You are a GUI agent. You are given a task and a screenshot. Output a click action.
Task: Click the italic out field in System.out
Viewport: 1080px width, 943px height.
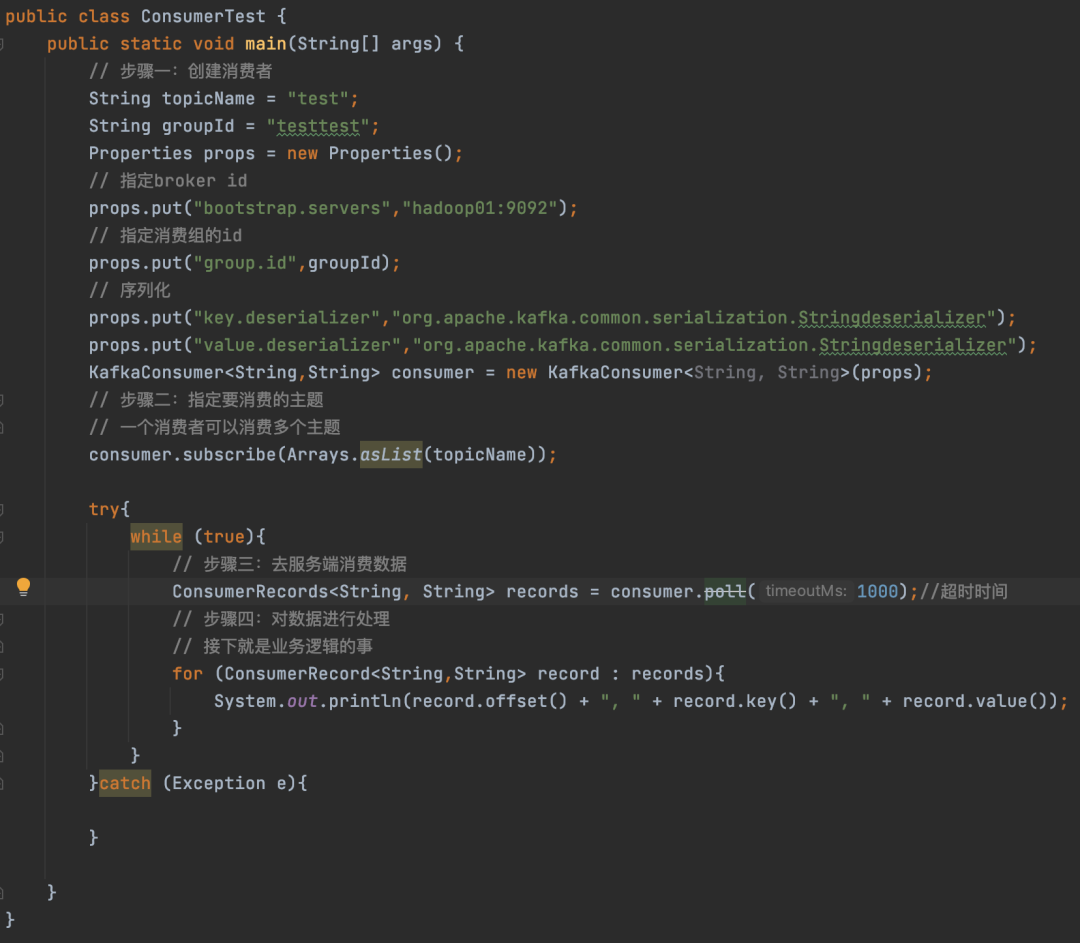302,701
